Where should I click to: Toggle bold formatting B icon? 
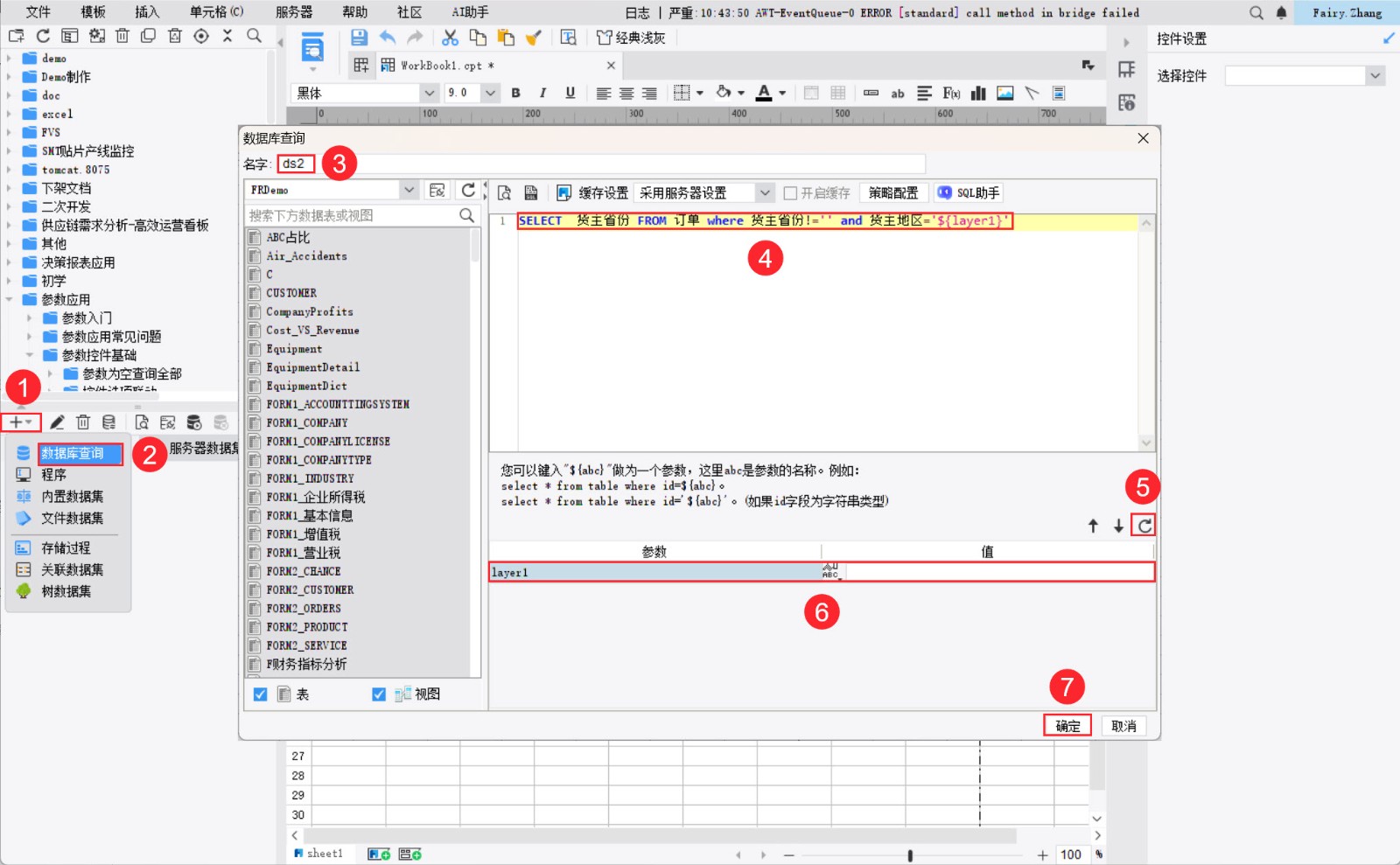515,93
